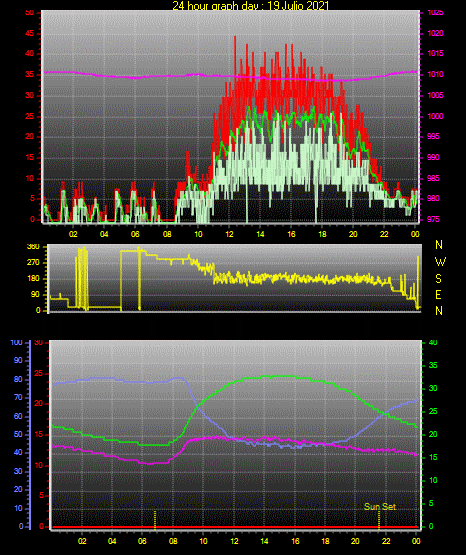Click hour label 22 under the temperature chart

pyautogui.click(x=386, y=541)
